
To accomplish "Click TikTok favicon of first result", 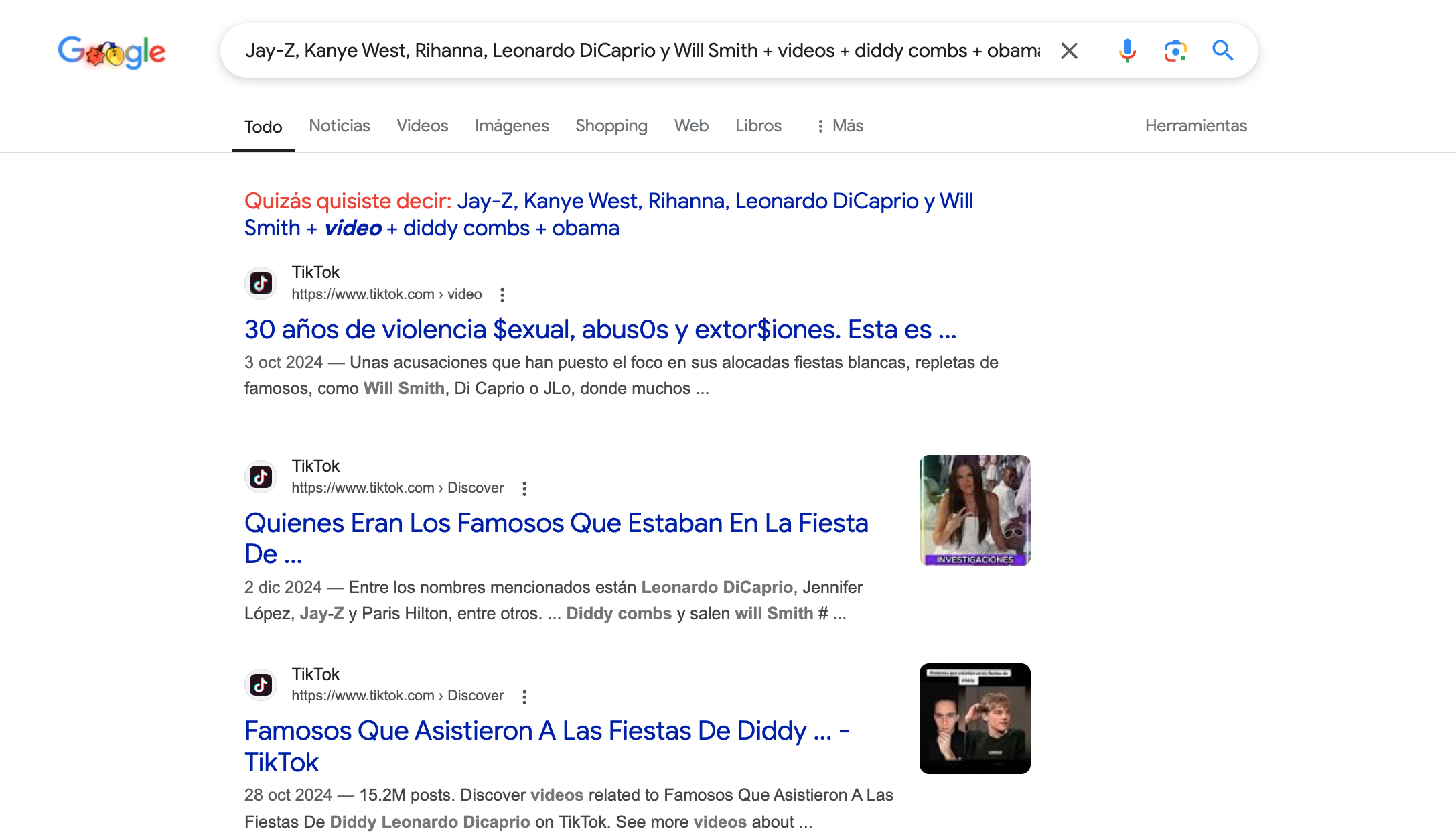I will (261, 283).
